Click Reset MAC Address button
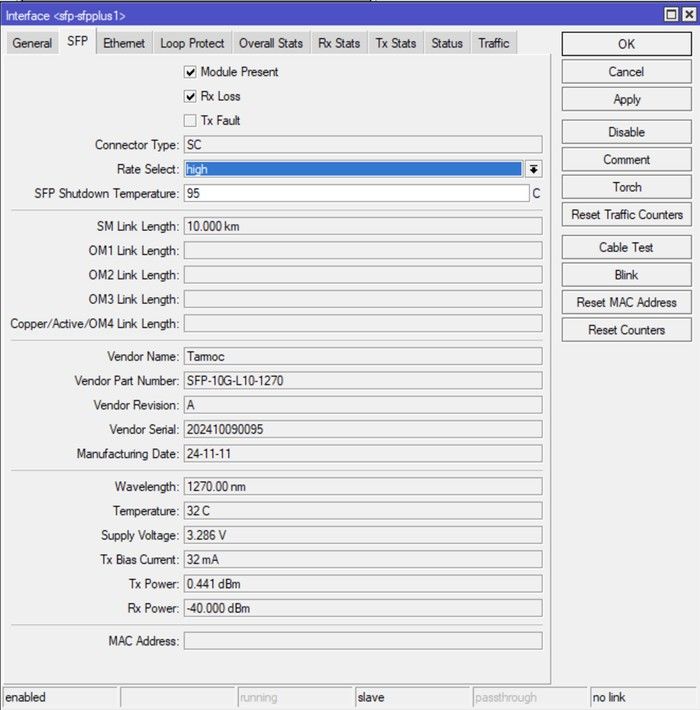Screen dimensions: 700x710 [626, 302]
